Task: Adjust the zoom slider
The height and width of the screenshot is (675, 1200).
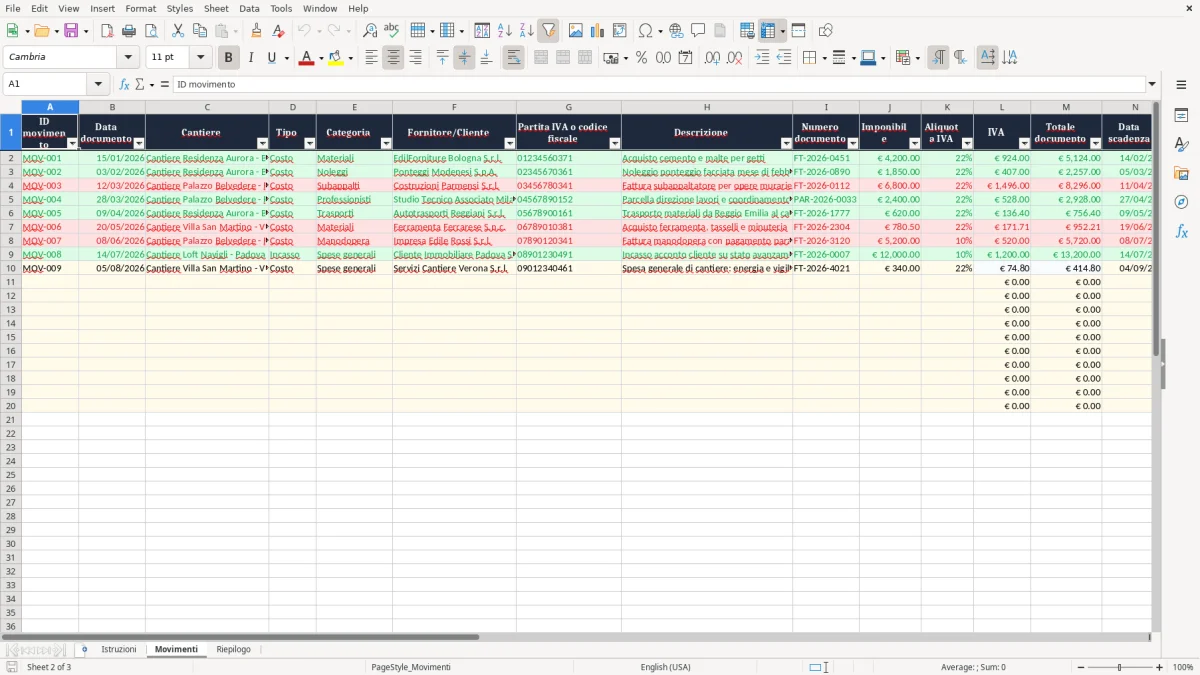Action: pos(1120,667)
